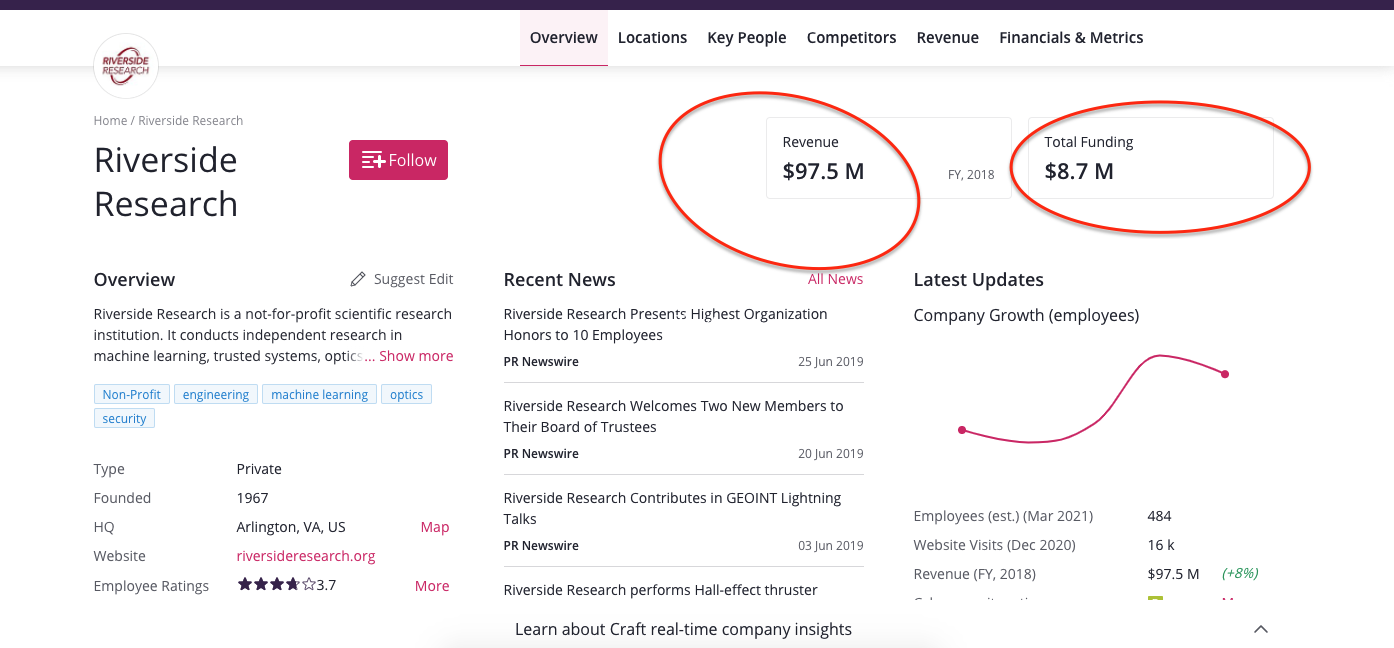Image resolution: width=1394 pixels, height=648 pixels.
Task: Visit riversideresearch.org website link
Action: click(306, 556)
